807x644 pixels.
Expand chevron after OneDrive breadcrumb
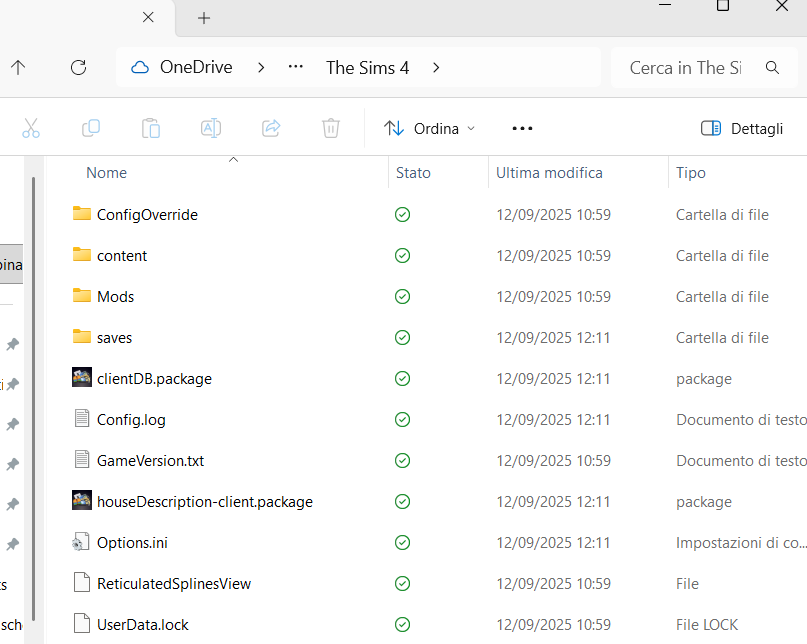[x=261, y=67]
